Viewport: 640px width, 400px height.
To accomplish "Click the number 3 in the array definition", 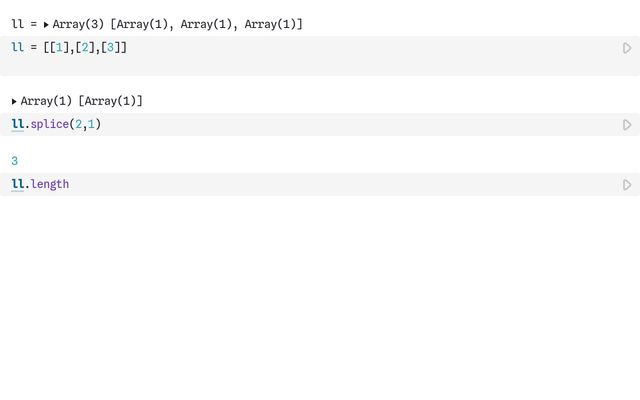I will [110, 47].
